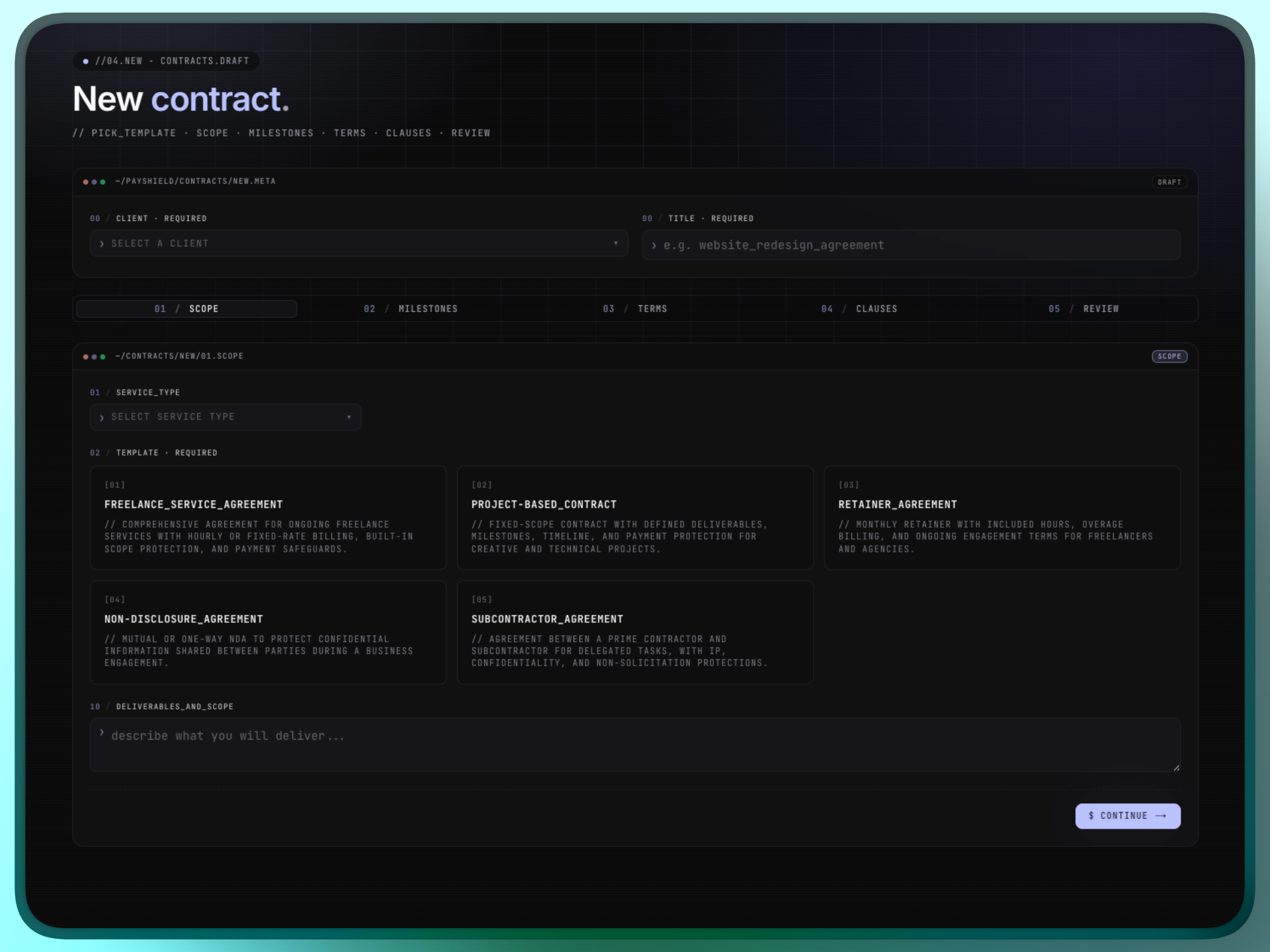Click the yellow dot on the NEW.META panel
This screenshot has width=1270, height=952.
coord(95,181)
